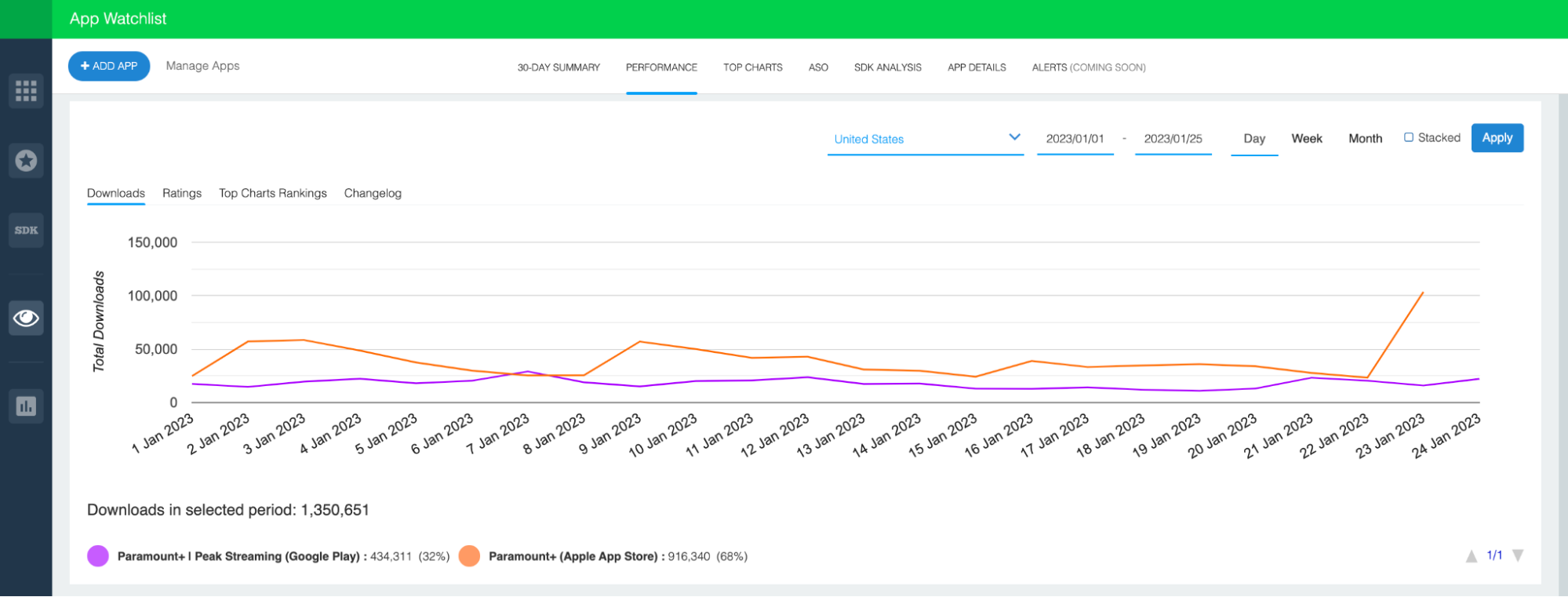Screen dimensions: 1568x597
Task: Click the purple Google Play color swatch
Action: (x=98, y=556)
